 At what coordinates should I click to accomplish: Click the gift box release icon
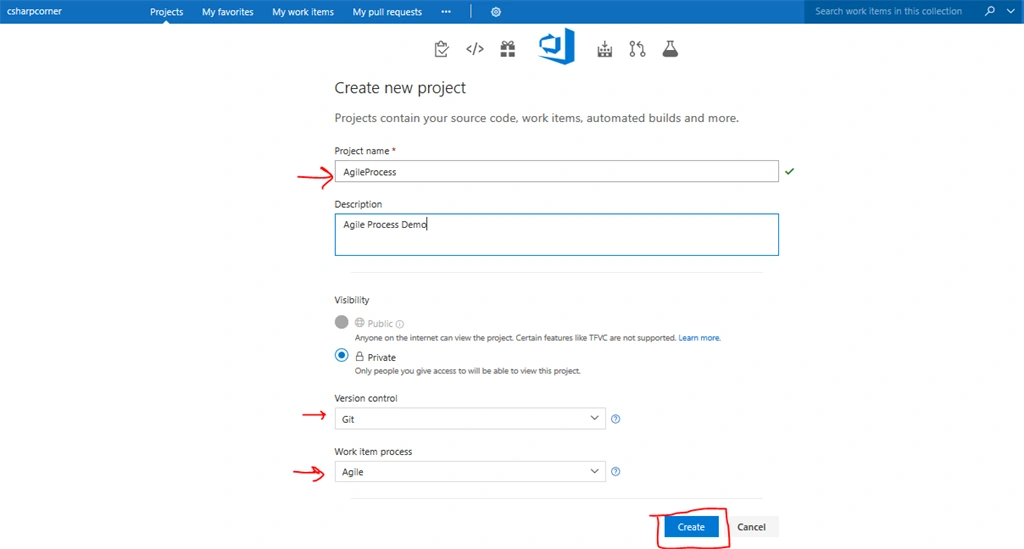pos(507,49)
